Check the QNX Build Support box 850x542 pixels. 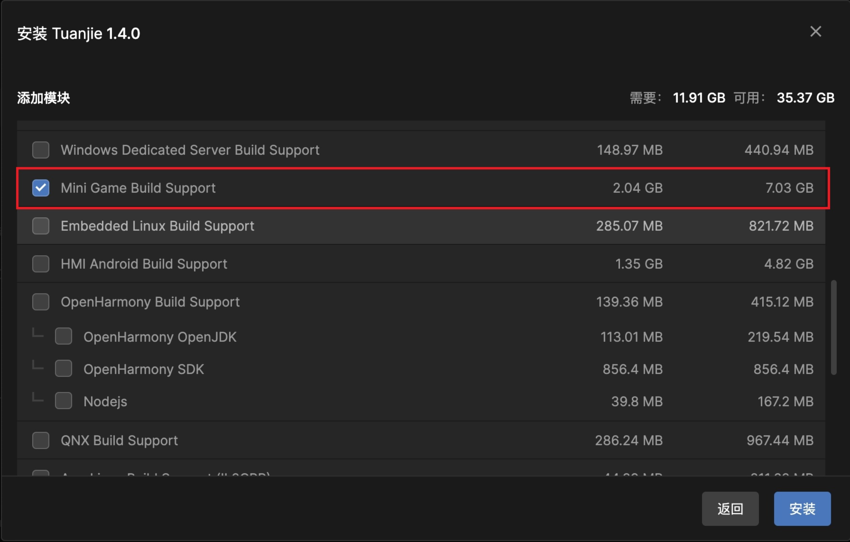coord(41,440)
